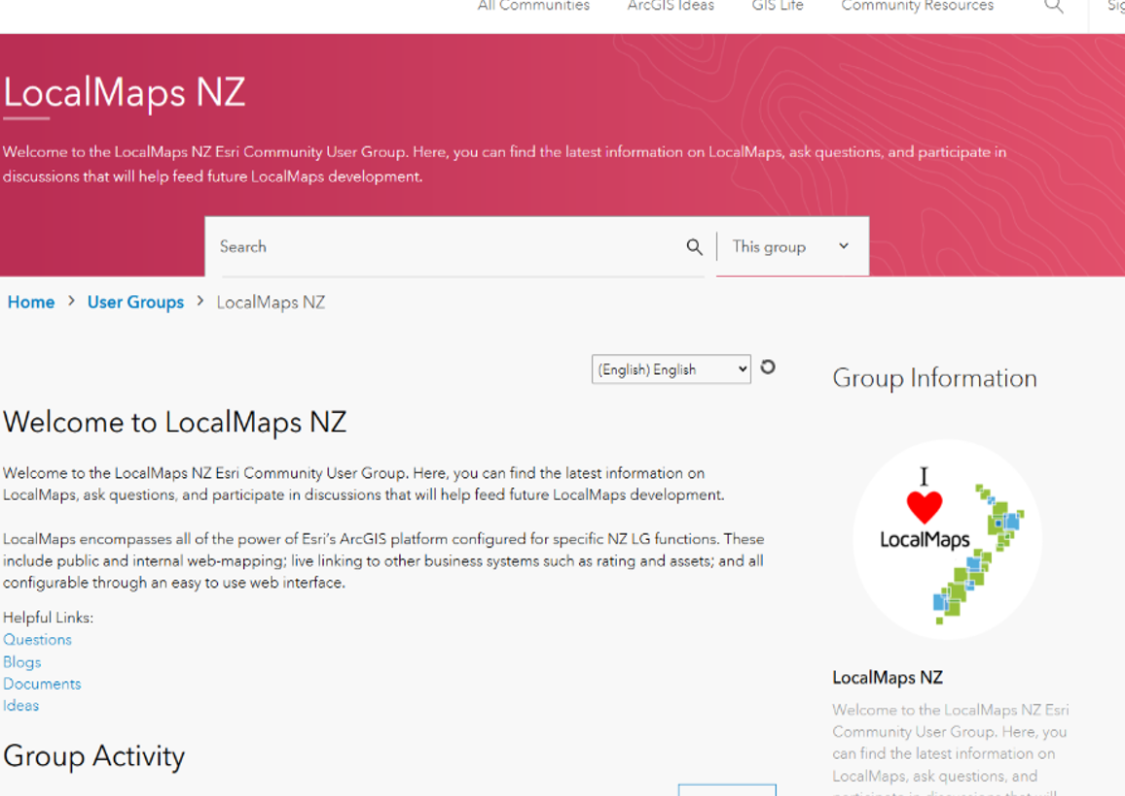The height and width of the screenshot is (796, 1125).
Task: Click the 'Helpful Links:' label
Action: pos(48,617)
